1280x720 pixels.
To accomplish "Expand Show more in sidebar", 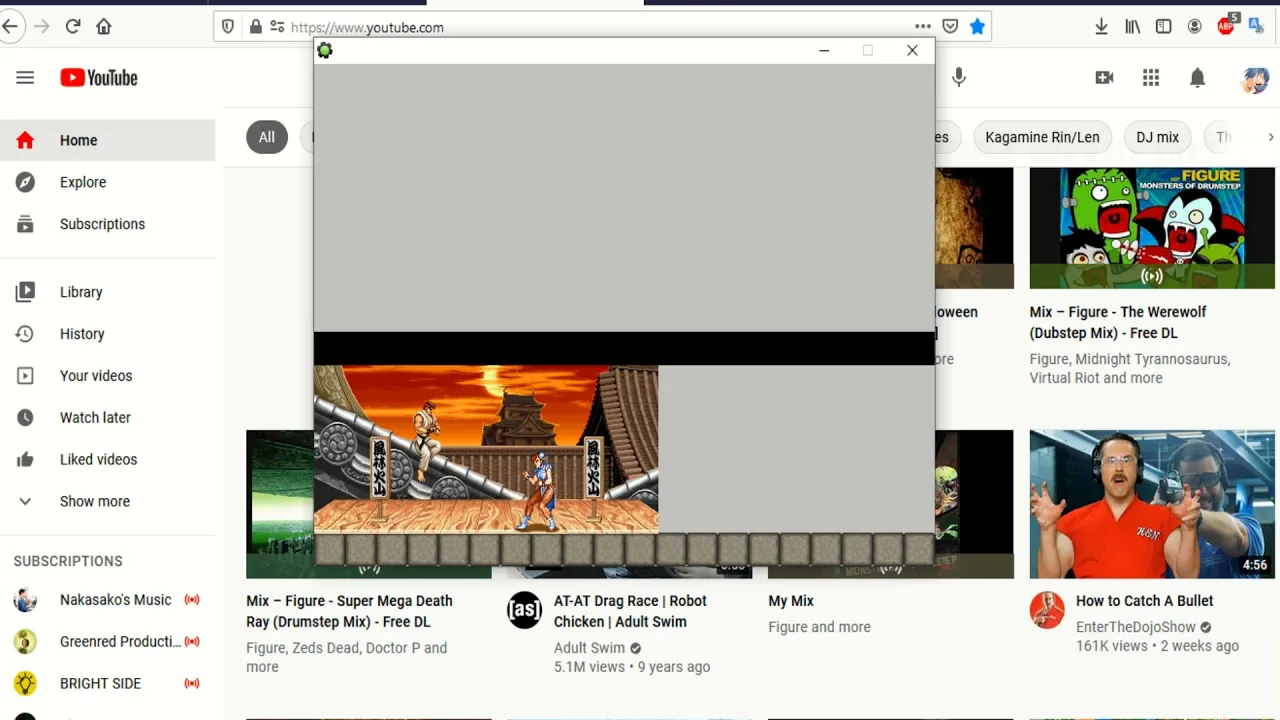I will click(x=107, y=502).
